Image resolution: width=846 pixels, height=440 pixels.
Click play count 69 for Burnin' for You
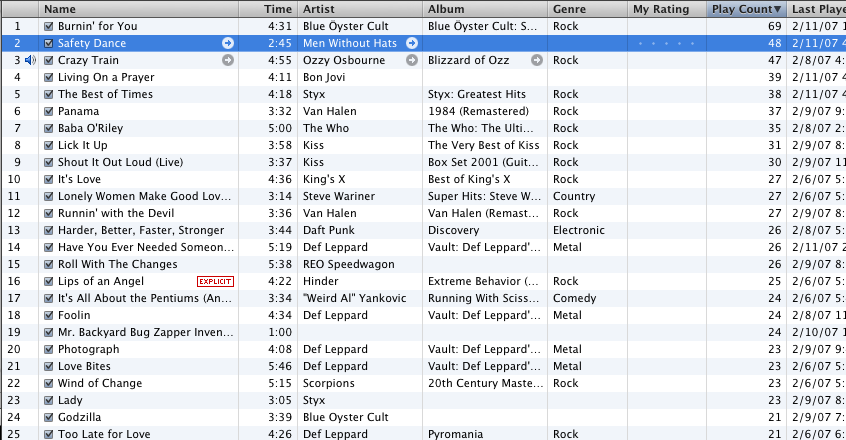(775, 26)
